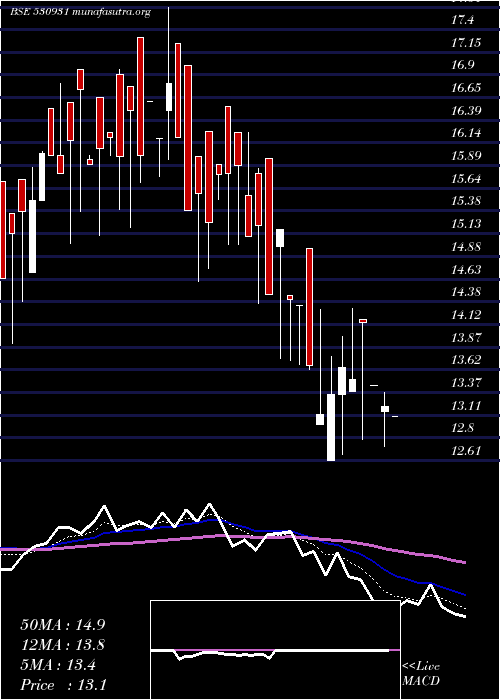Click the 14.88 price axis label
The width and height of the screenshot is (500, 700).
[x=466, y=247]
